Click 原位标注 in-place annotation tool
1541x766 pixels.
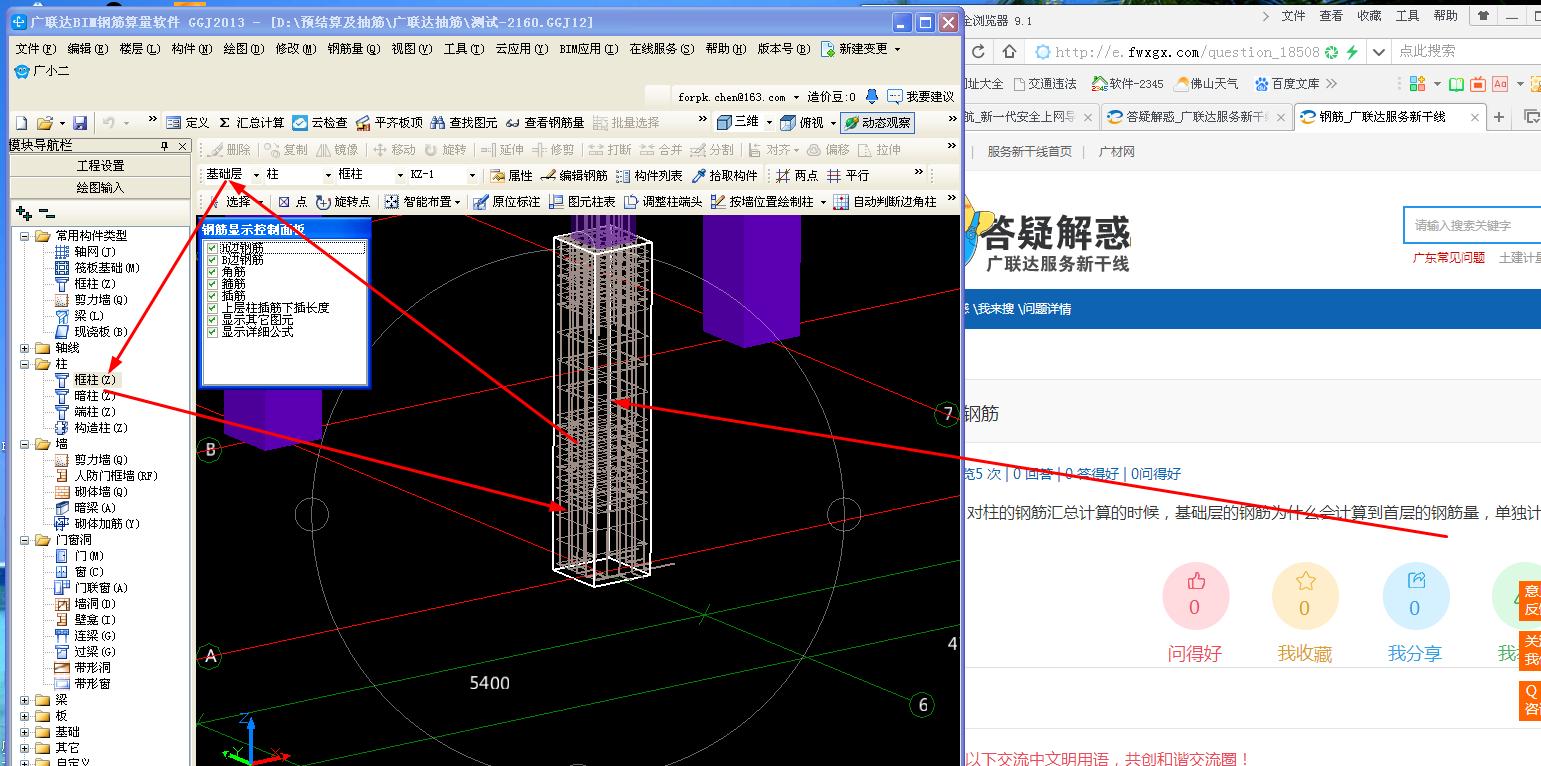[x=506, y=201]
